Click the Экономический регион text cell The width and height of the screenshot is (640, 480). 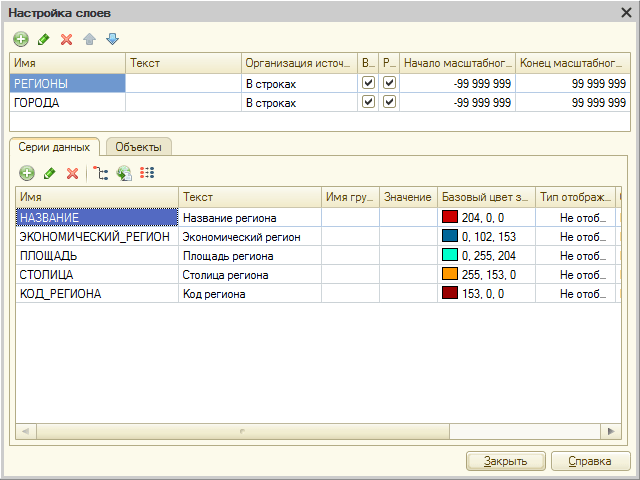click(x=250, y=237)
